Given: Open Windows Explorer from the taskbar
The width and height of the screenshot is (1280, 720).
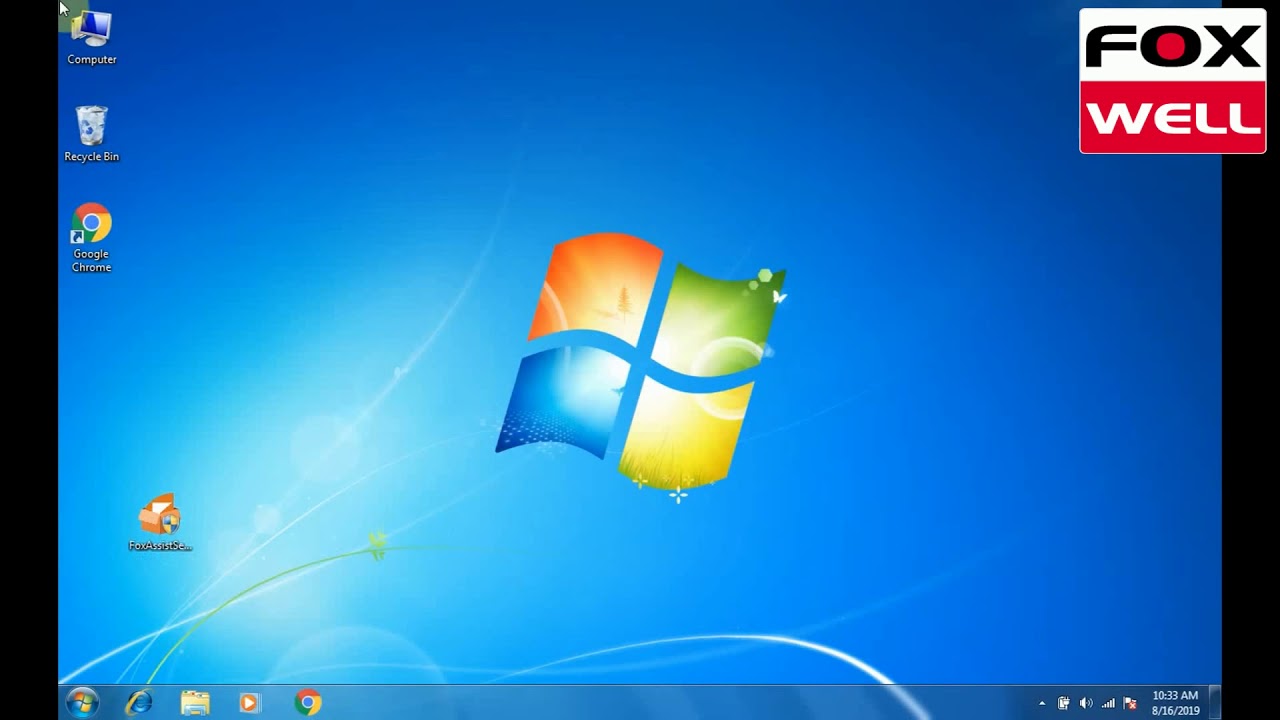Looking at the screenshot, I should click(195, 703).
